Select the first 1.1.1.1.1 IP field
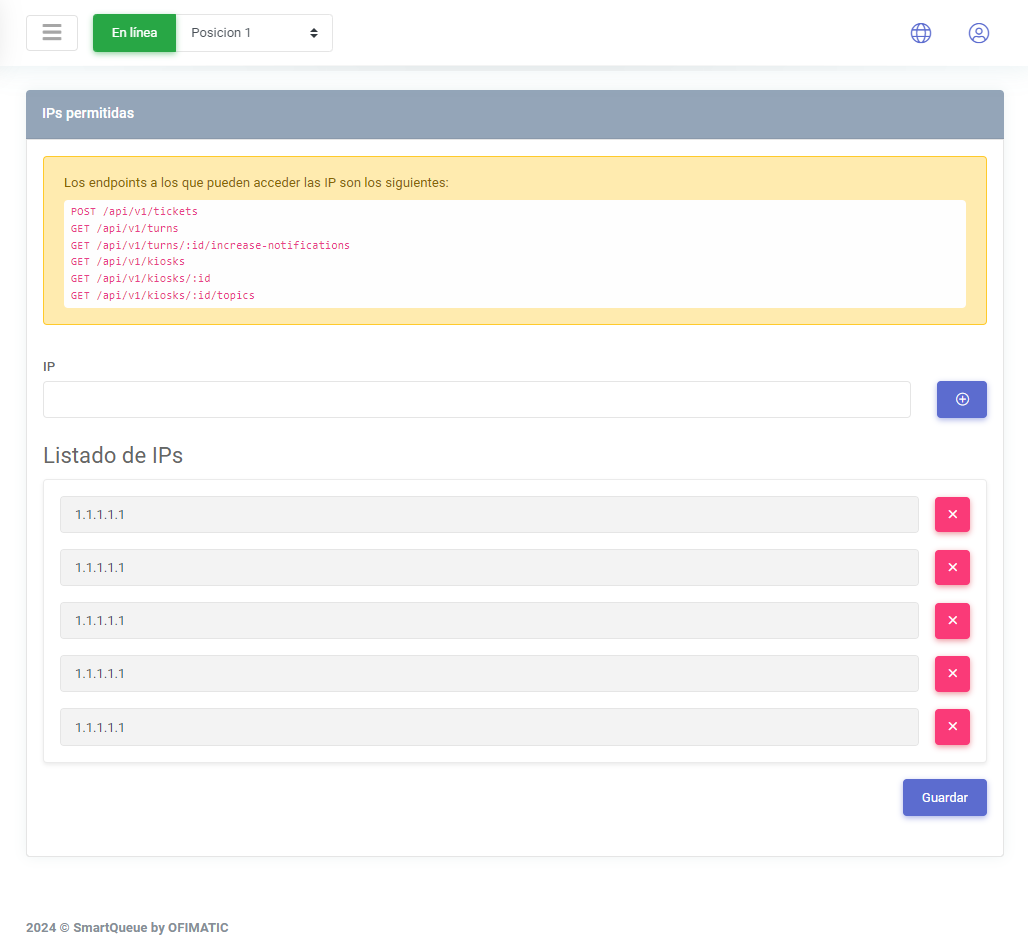 click(x=488, y=514)
